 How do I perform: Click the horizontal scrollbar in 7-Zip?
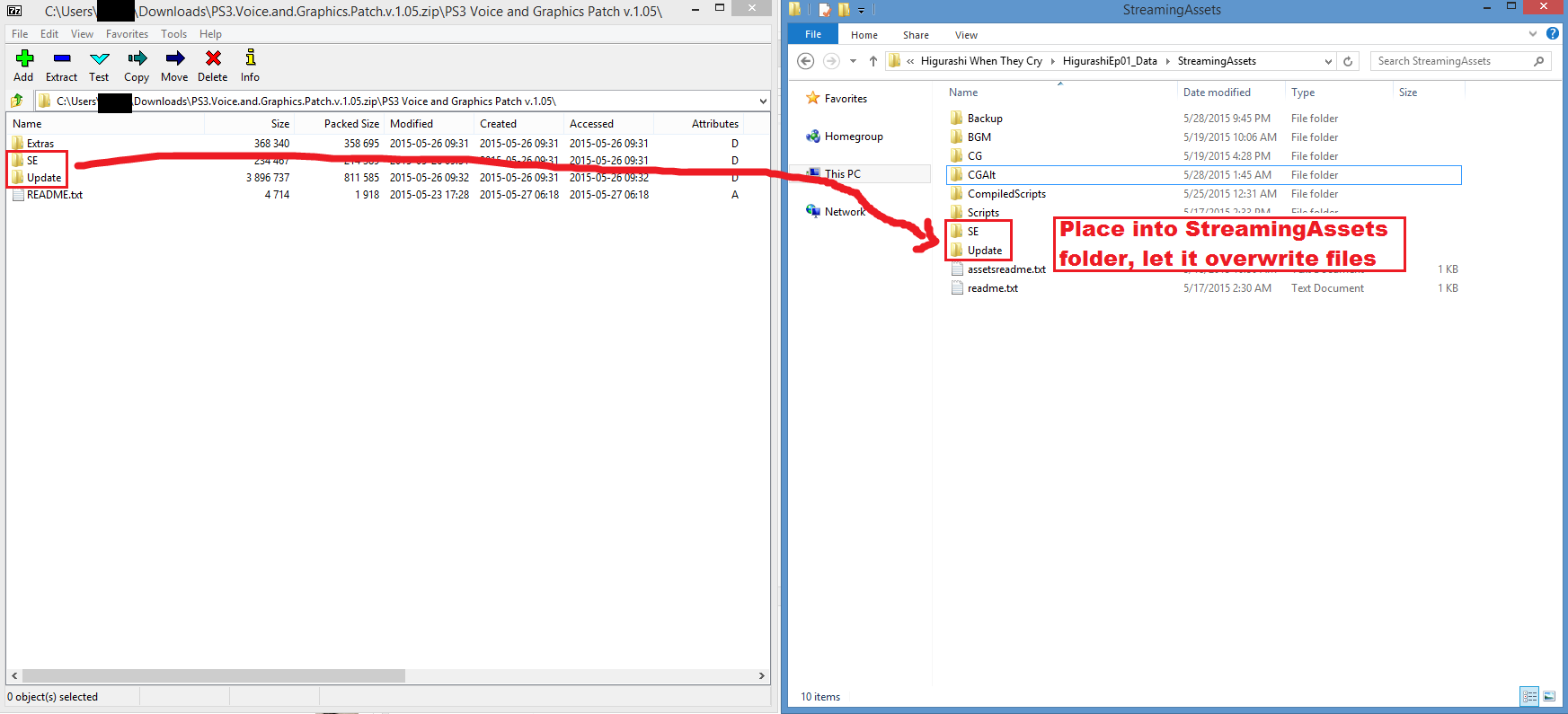[x=213, y=675]
